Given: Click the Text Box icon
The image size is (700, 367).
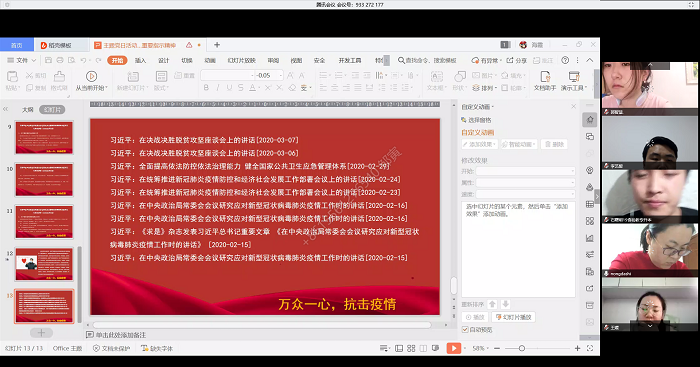Looking at the screenshot, I should (x=437, y=76).
